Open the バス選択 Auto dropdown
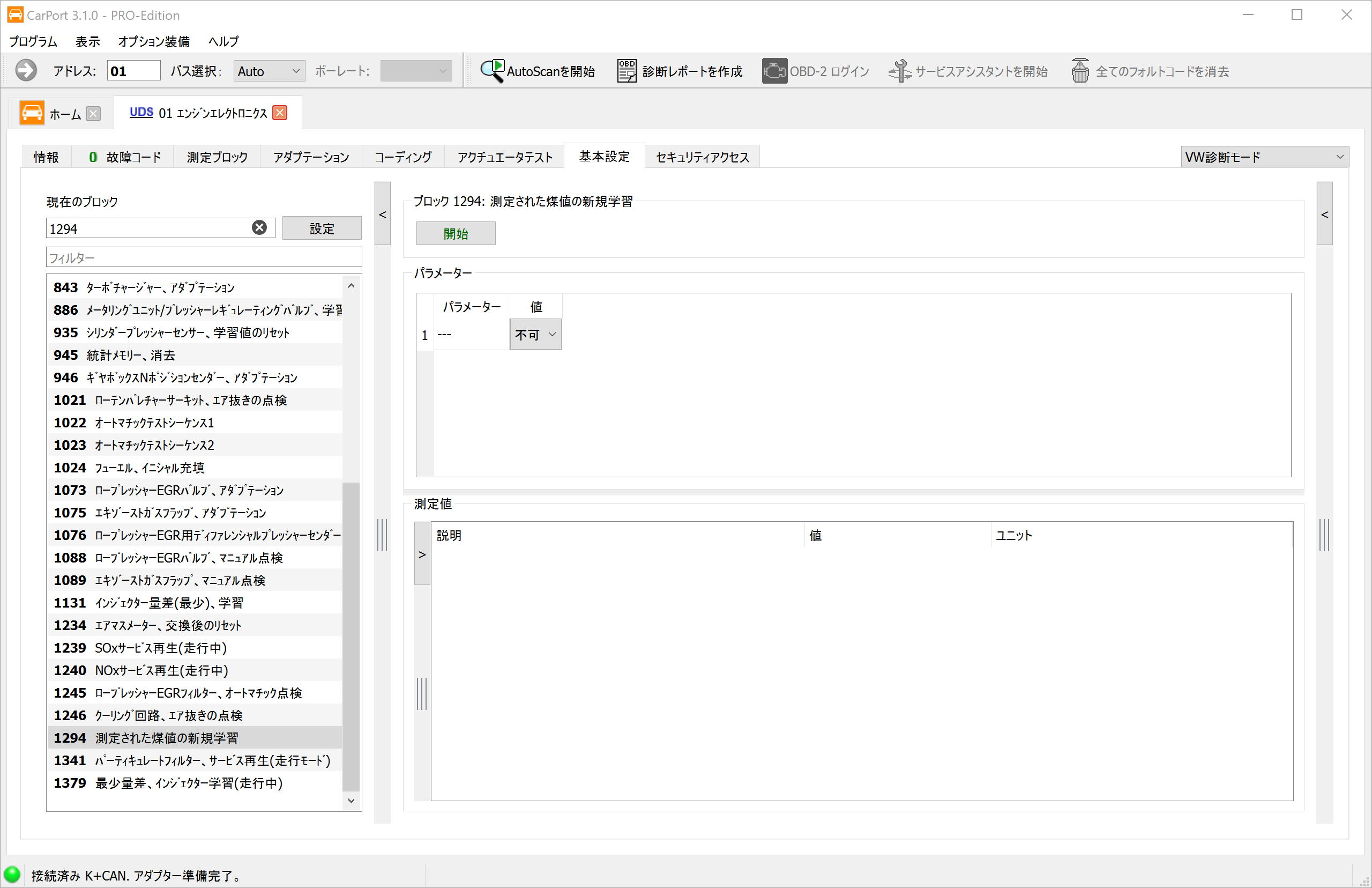Screen dimensions: 1372x888 pyautogui.click(x=269, y=71)
